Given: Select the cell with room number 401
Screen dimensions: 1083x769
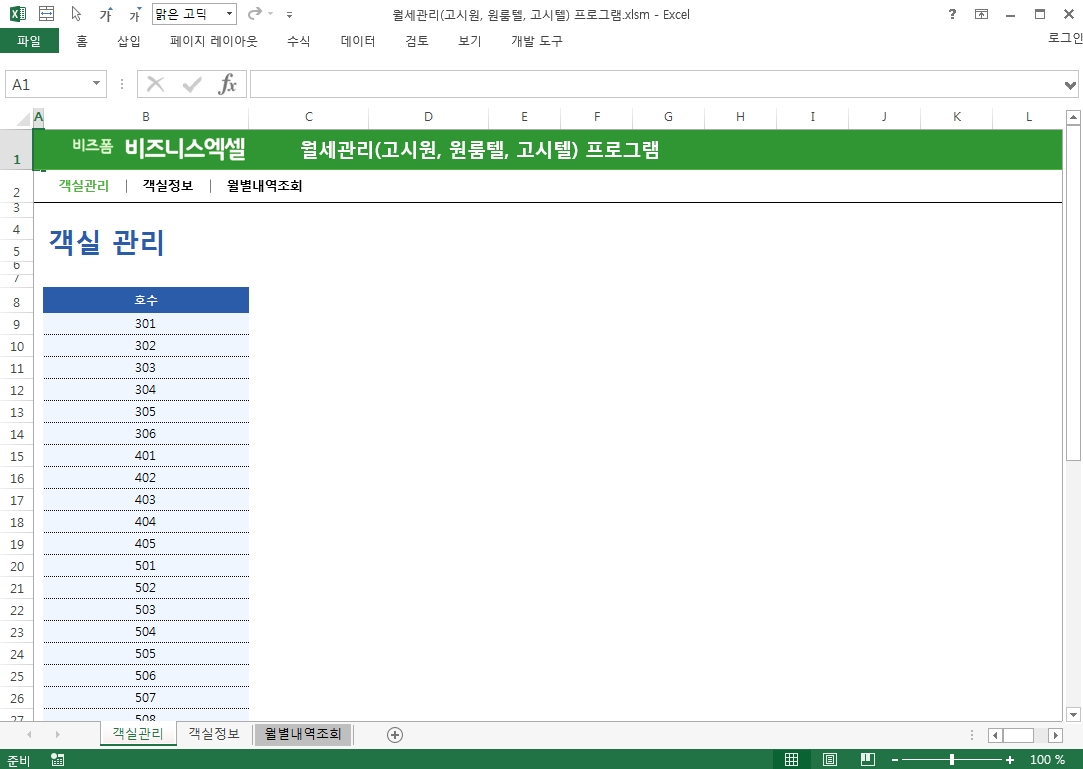Looking at the screenshot, I should click(x=146, y=455).
